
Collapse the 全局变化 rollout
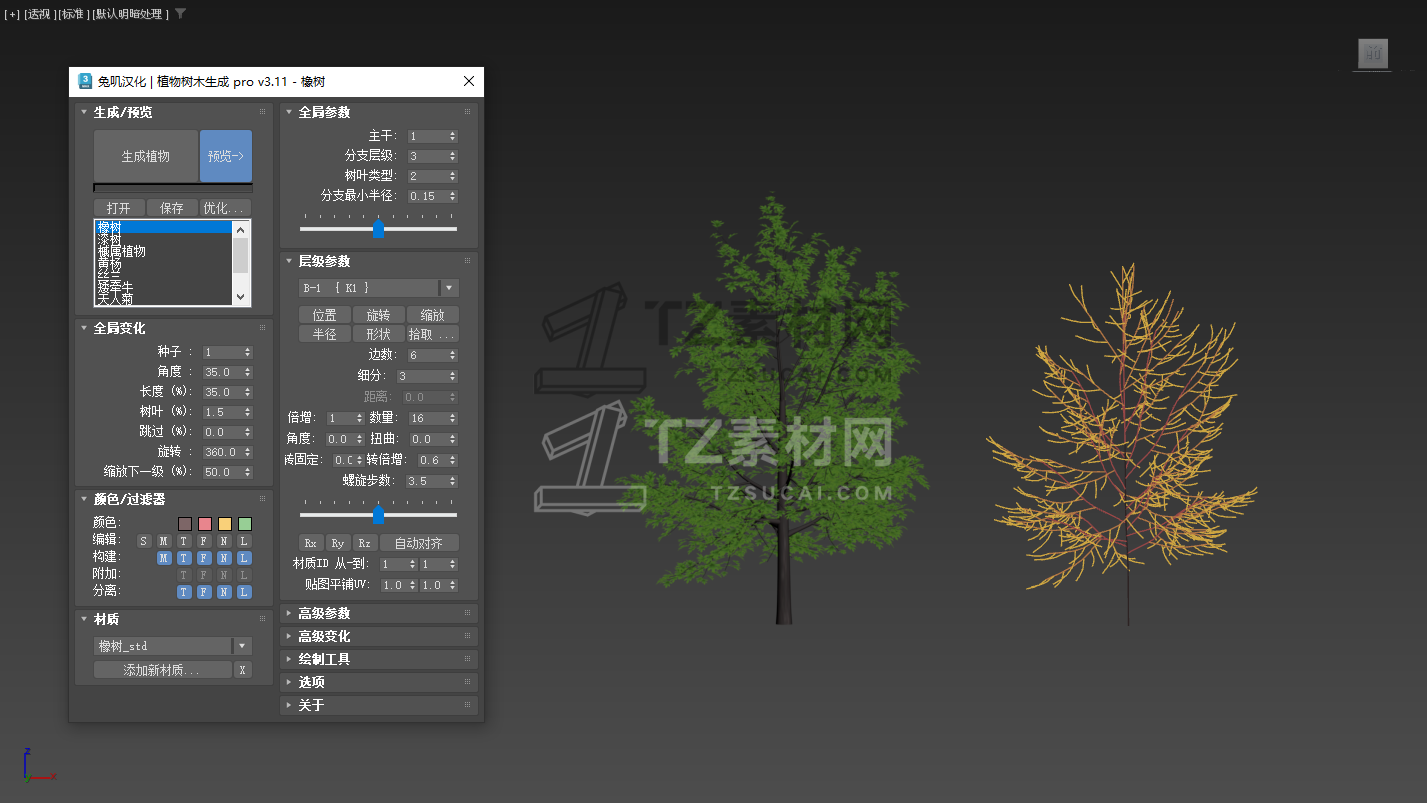click(174, 328)
